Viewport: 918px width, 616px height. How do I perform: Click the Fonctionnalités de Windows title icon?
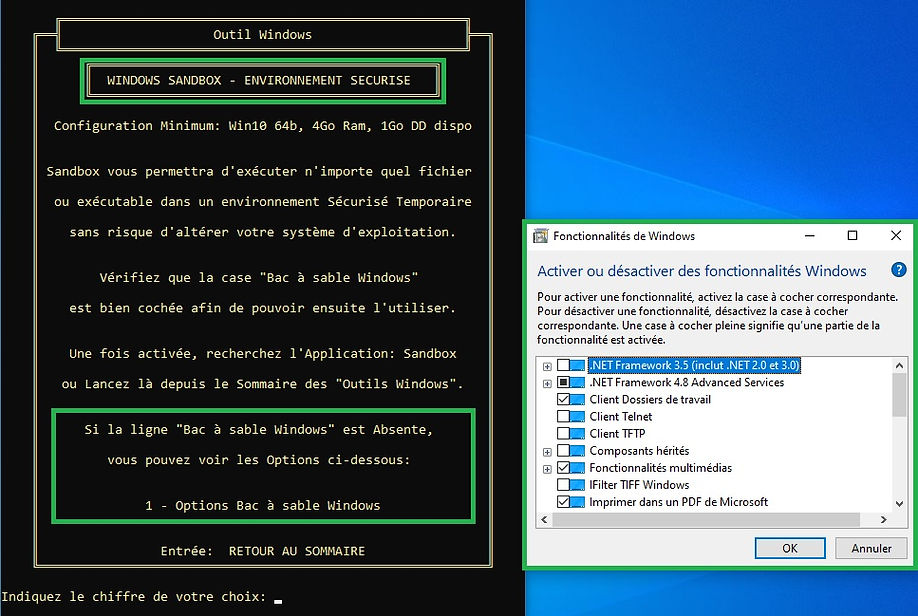coord(540,236)
